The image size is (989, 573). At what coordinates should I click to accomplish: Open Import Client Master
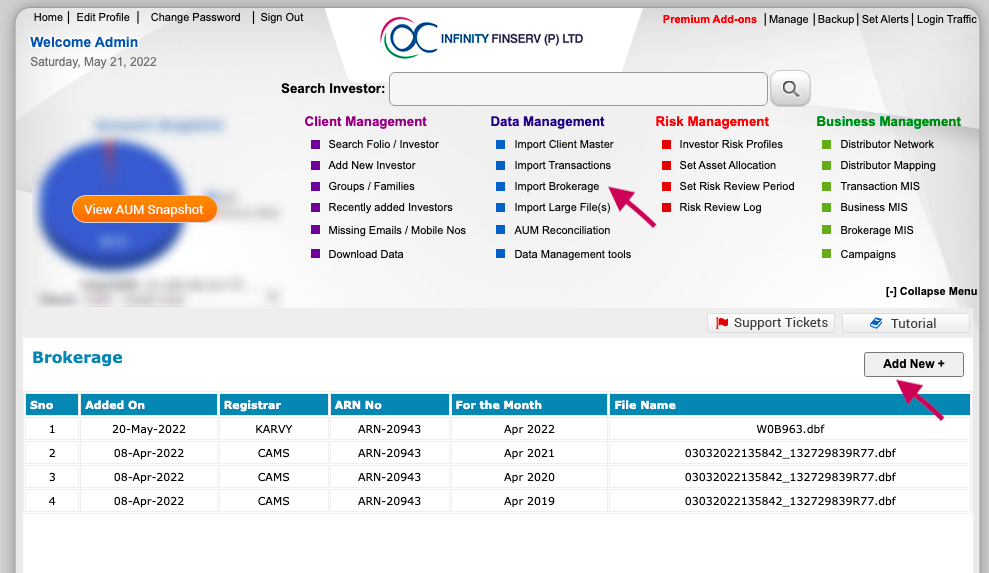coord(563,145)
